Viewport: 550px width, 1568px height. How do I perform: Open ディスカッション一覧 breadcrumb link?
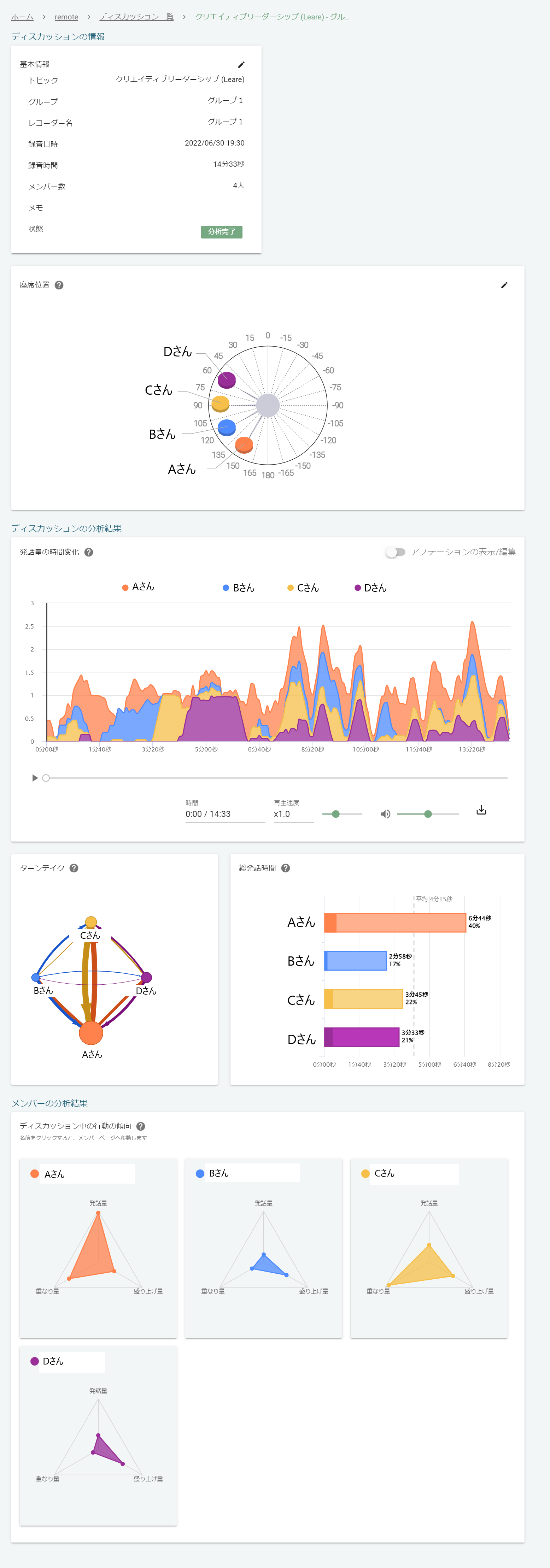[x=136, y=17]
